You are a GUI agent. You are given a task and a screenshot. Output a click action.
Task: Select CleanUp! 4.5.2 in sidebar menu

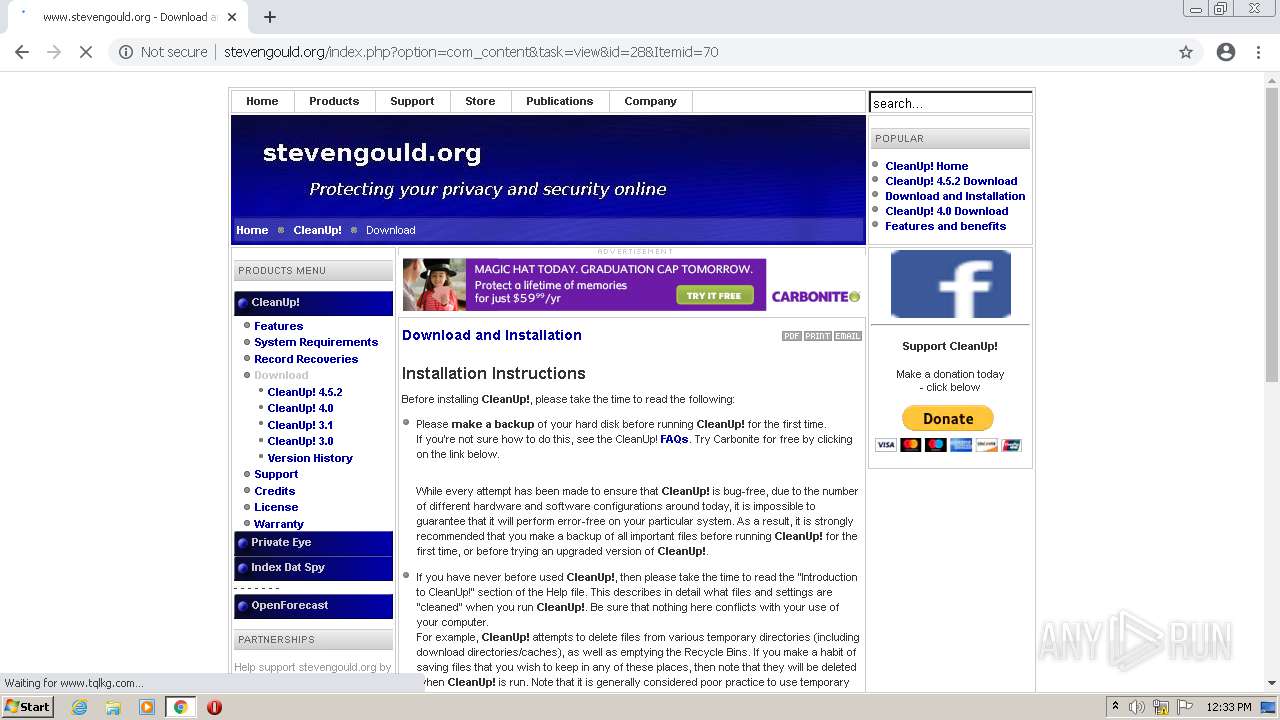click(305, 392)
